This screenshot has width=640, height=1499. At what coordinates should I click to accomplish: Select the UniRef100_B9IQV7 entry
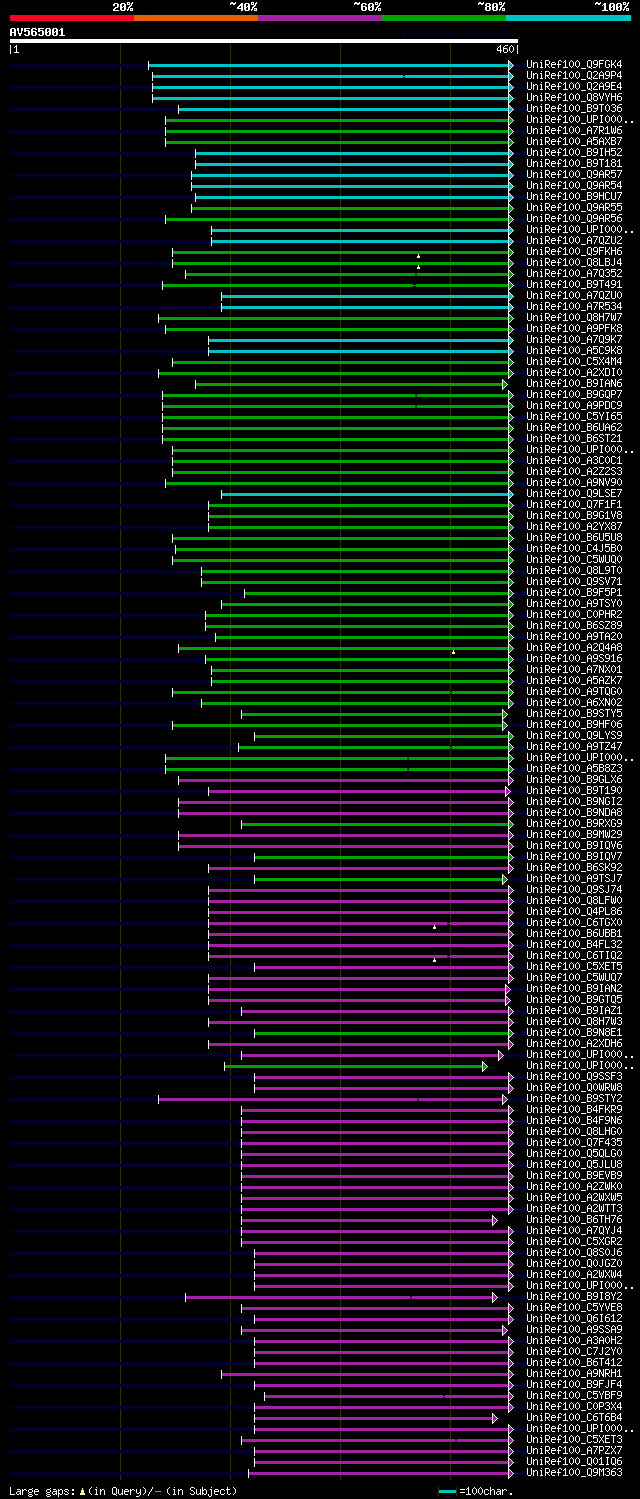(574, 857)
